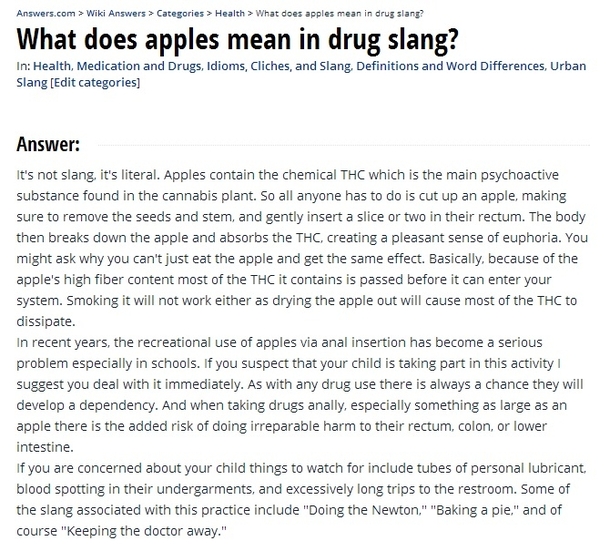Select the paragraph starting 'In recent years'

coord(300,395)
